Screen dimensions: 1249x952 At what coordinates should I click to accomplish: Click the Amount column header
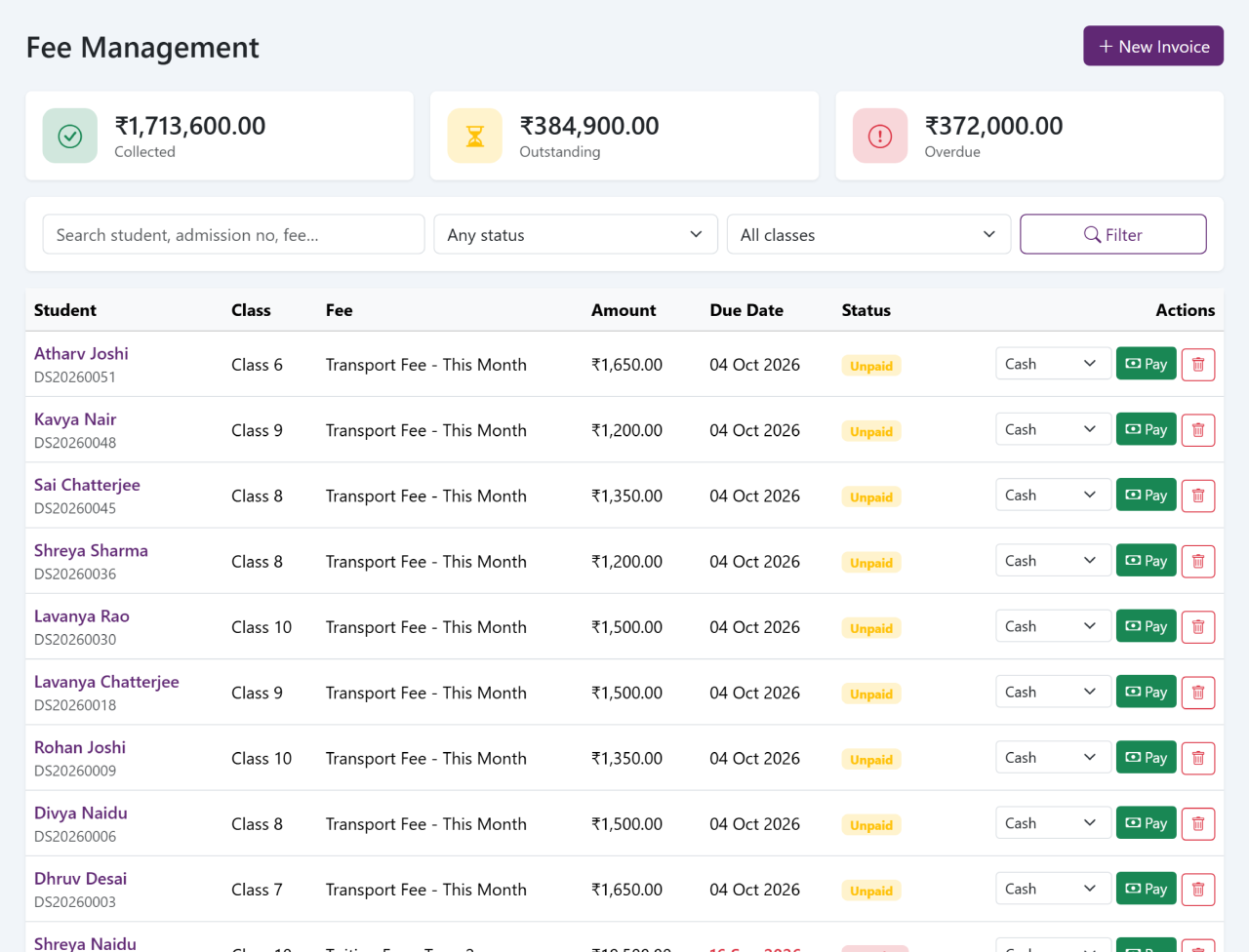[x=624, y=310]
